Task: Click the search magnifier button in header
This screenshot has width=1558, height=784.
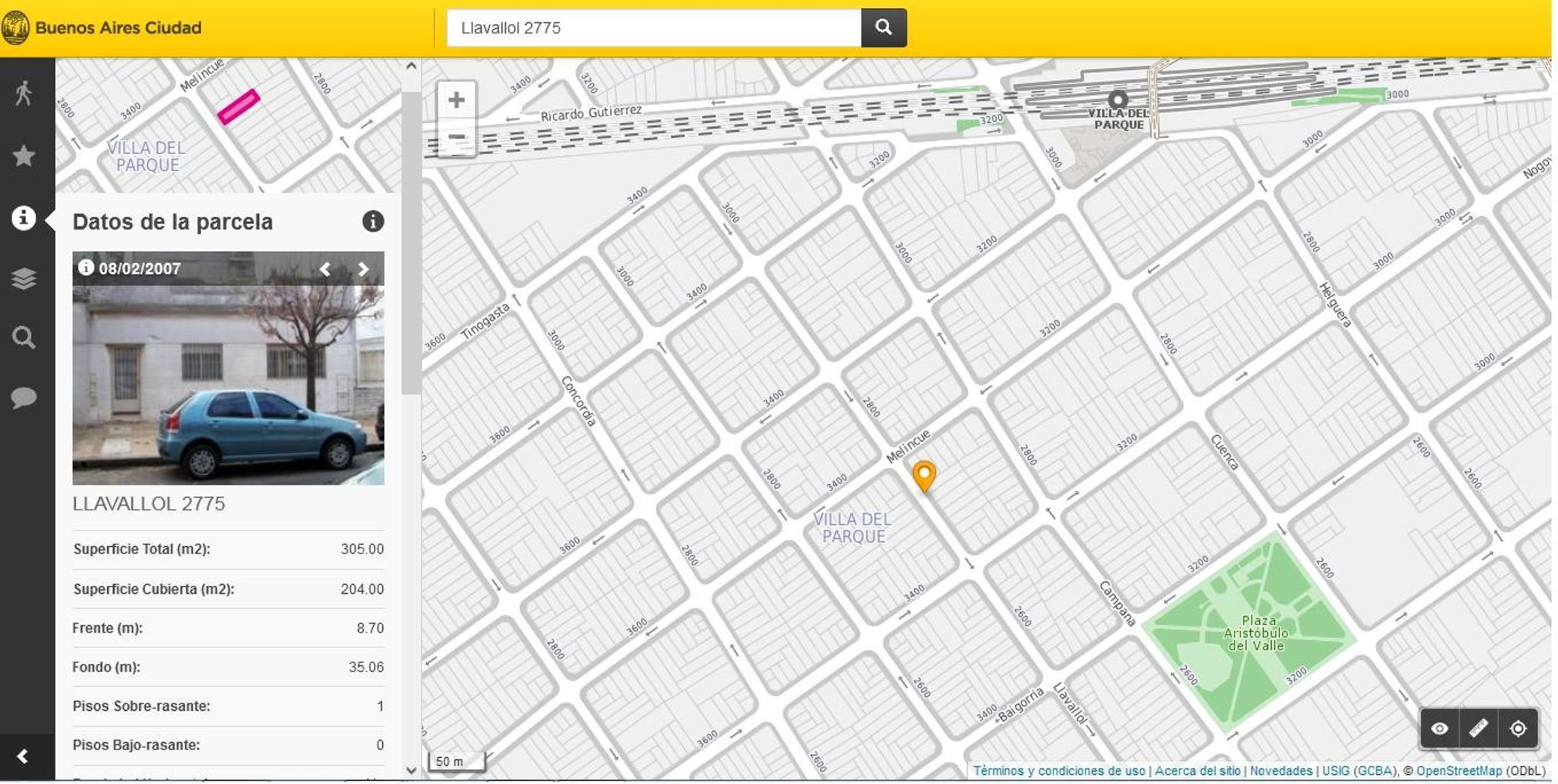Action: point(883,27)
